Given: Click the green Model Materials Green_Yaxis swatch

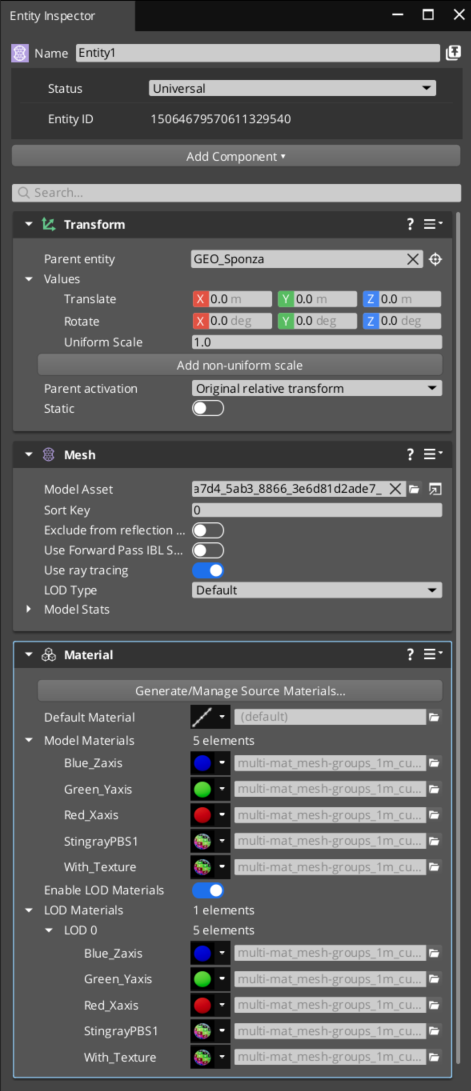Looking at the screenshot, I should click(202, 790).
